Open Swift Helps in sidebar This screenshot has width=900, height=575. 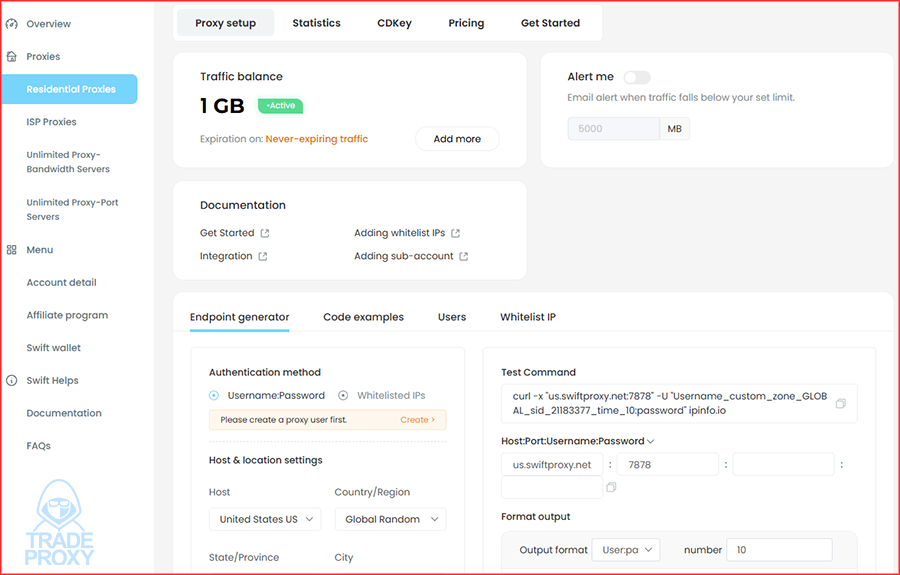(x=52, y=380)
